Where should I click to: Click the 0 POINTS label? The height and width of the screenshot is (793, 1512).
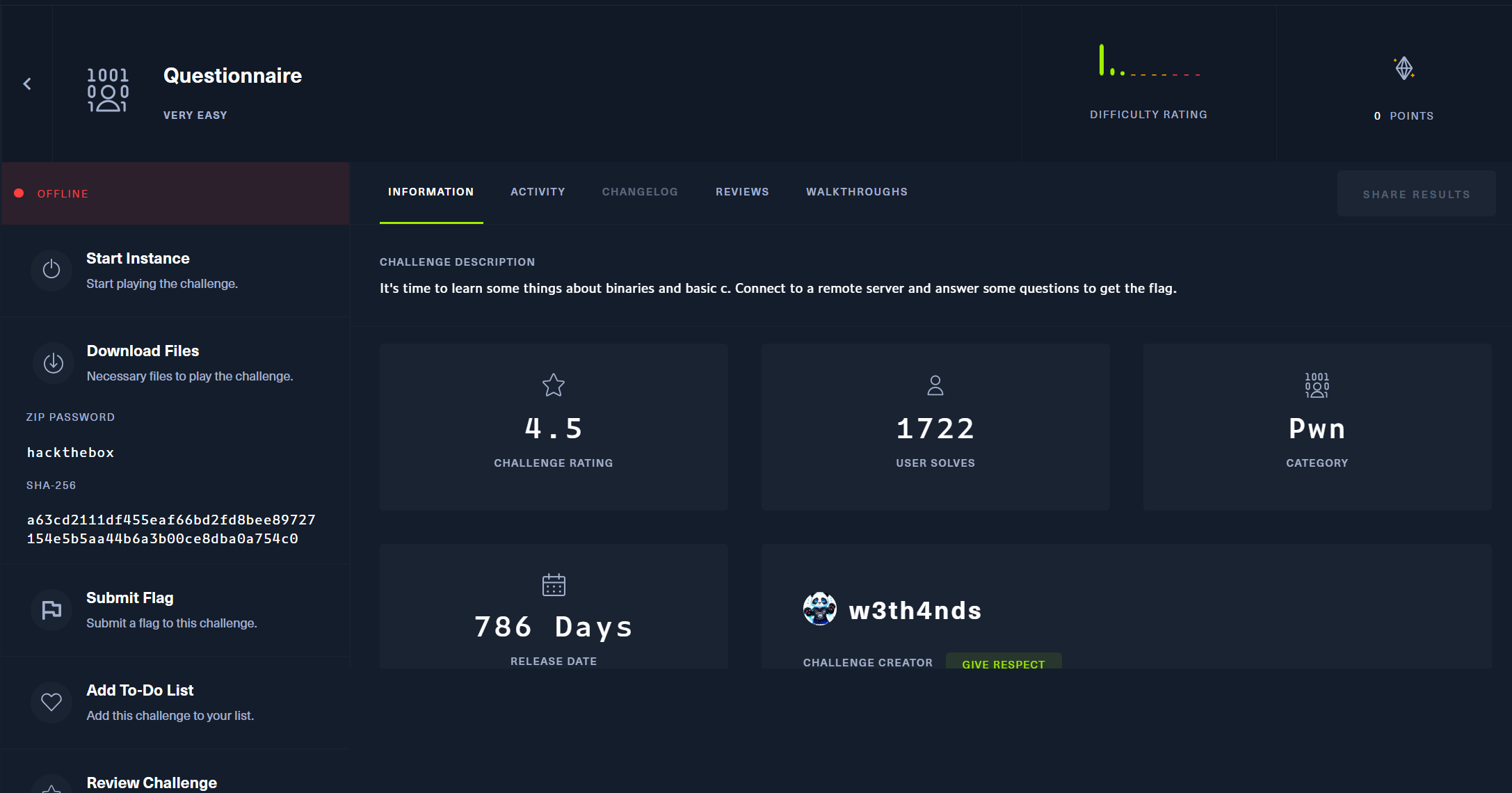pyautogui.click(x=1404, y=116)
